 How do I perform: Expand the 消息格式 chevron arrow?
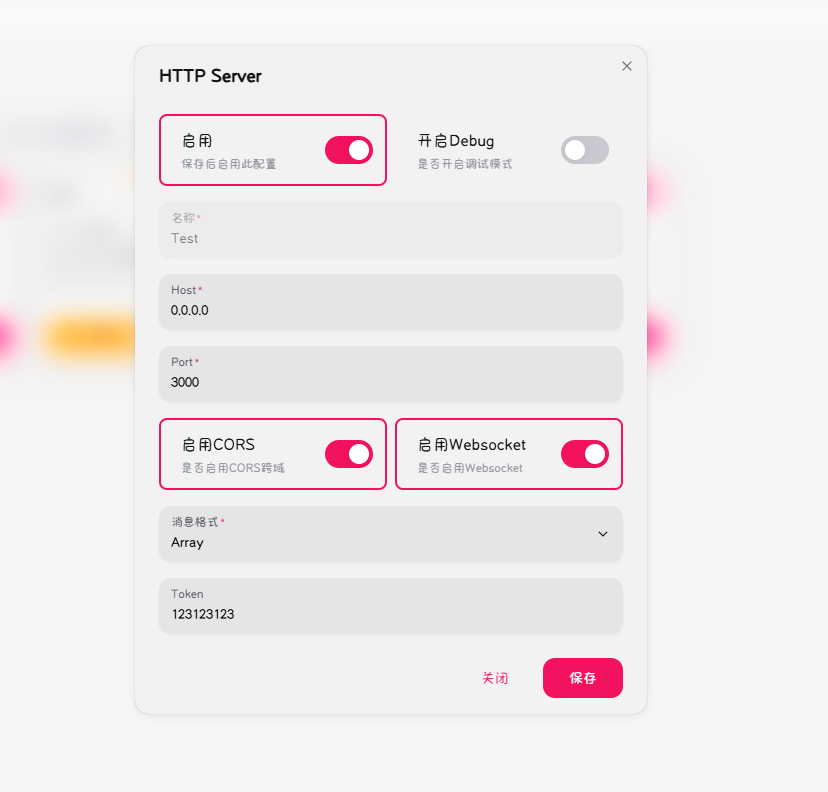tap(603, 534)
